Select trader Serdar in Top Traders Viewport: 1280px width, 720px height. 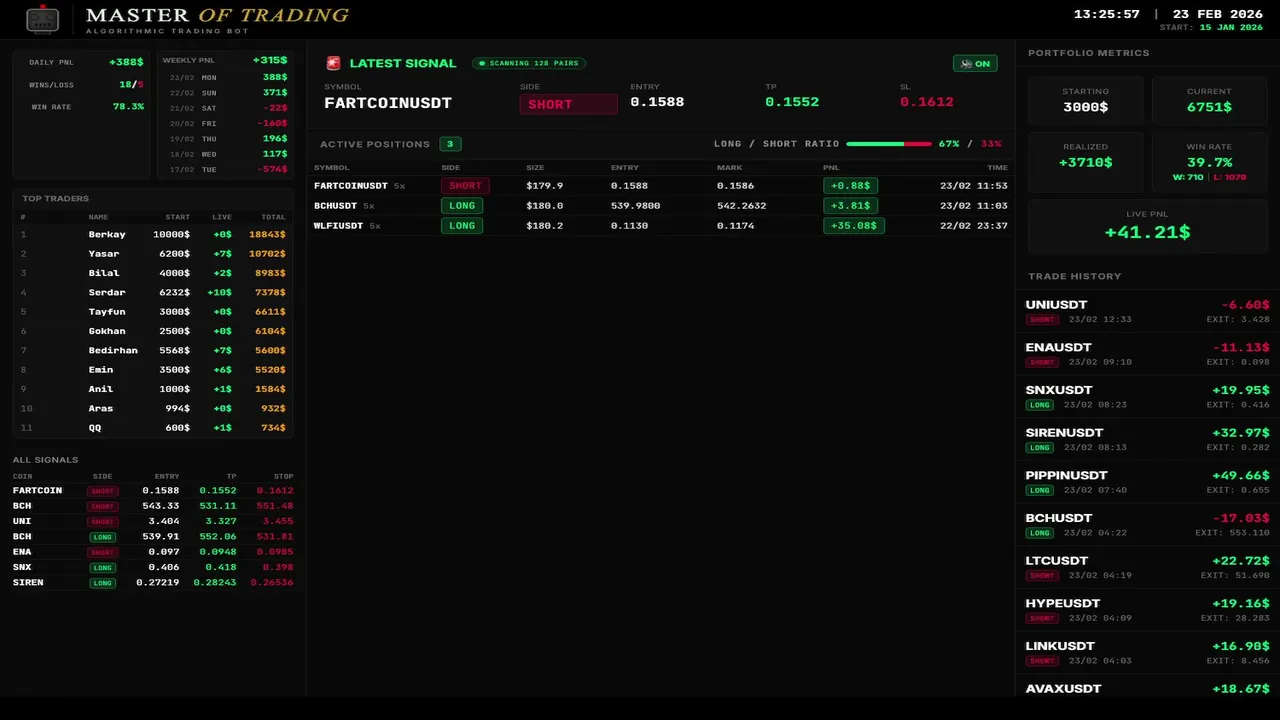[153, 293]
